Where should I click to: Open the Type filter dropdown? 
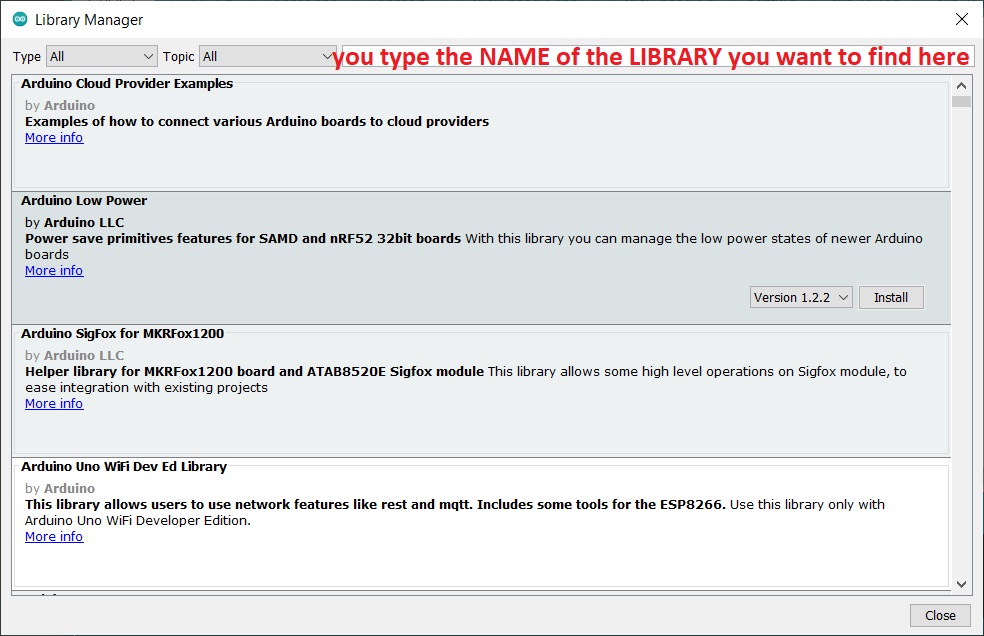pos(101,57)
